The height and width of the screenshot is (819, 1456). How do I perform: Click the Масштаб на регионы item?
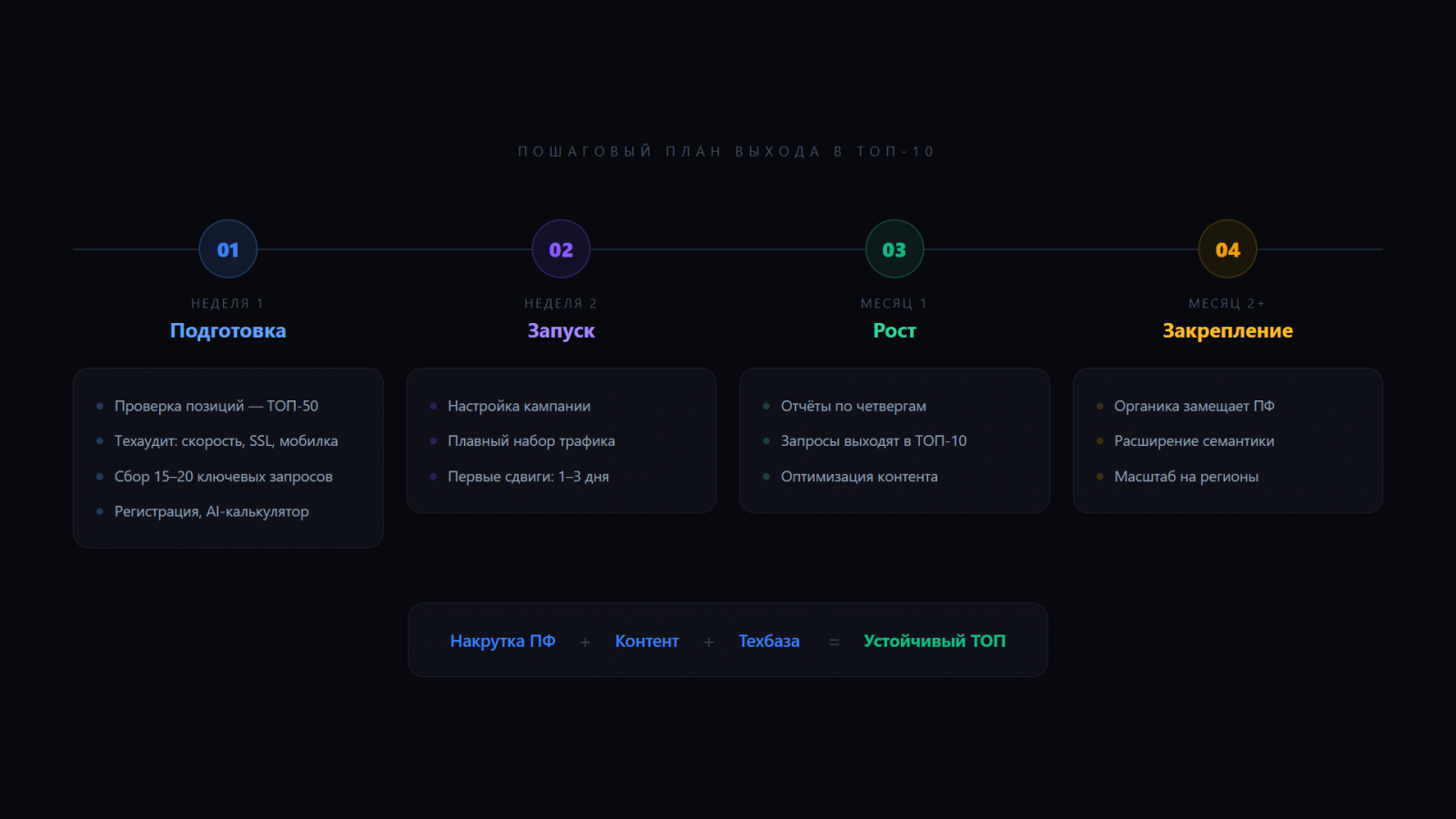[x=1186, y=477]
